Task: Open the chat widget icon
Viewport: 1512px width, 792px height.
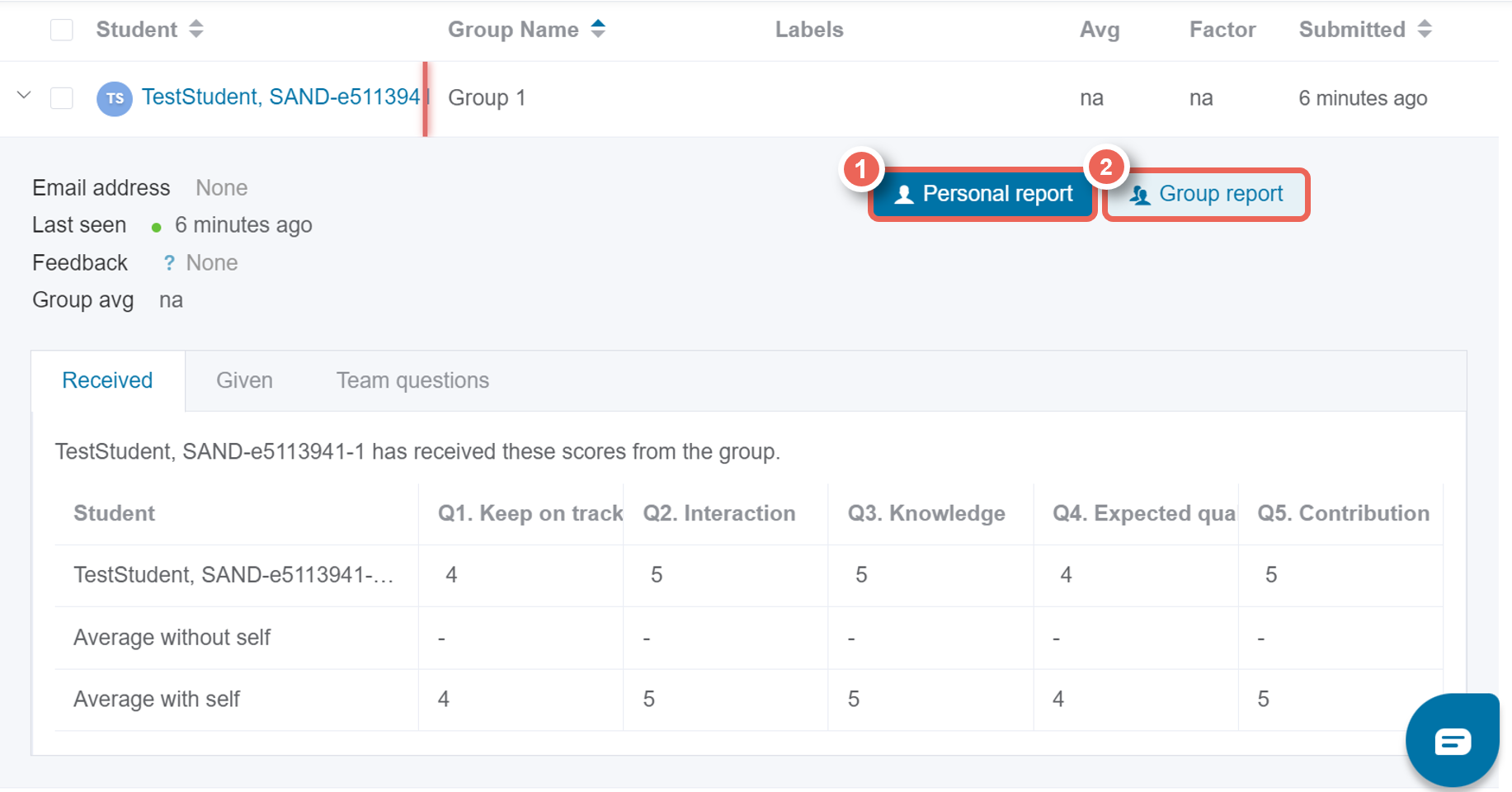Action: coord(1453,741)
